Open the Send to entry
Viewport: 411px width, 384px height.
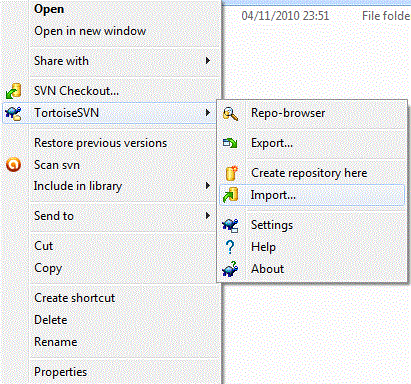[54, 216]
